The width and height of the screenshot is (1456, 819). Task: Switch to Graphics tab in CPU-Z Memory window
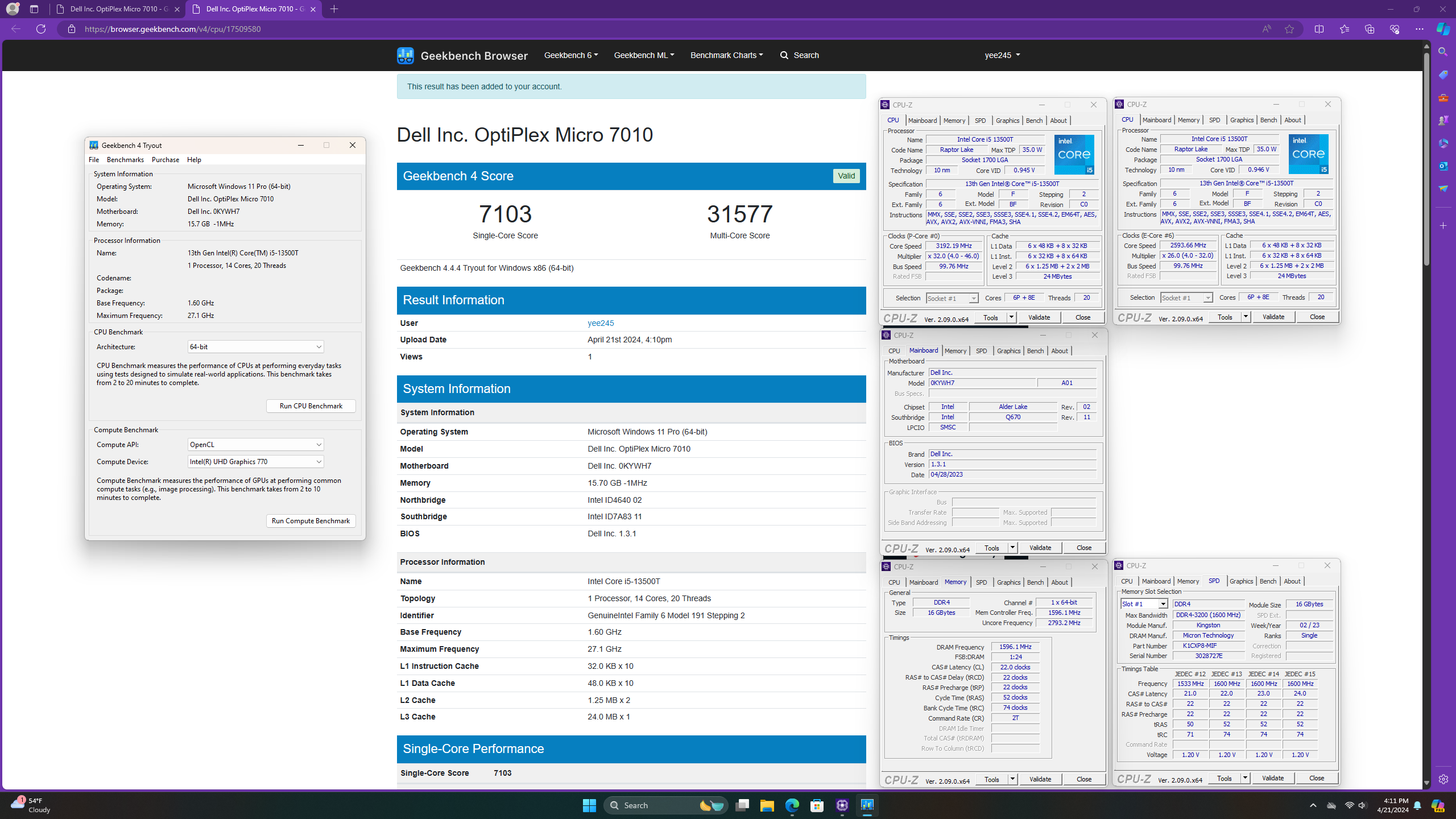1008,582
